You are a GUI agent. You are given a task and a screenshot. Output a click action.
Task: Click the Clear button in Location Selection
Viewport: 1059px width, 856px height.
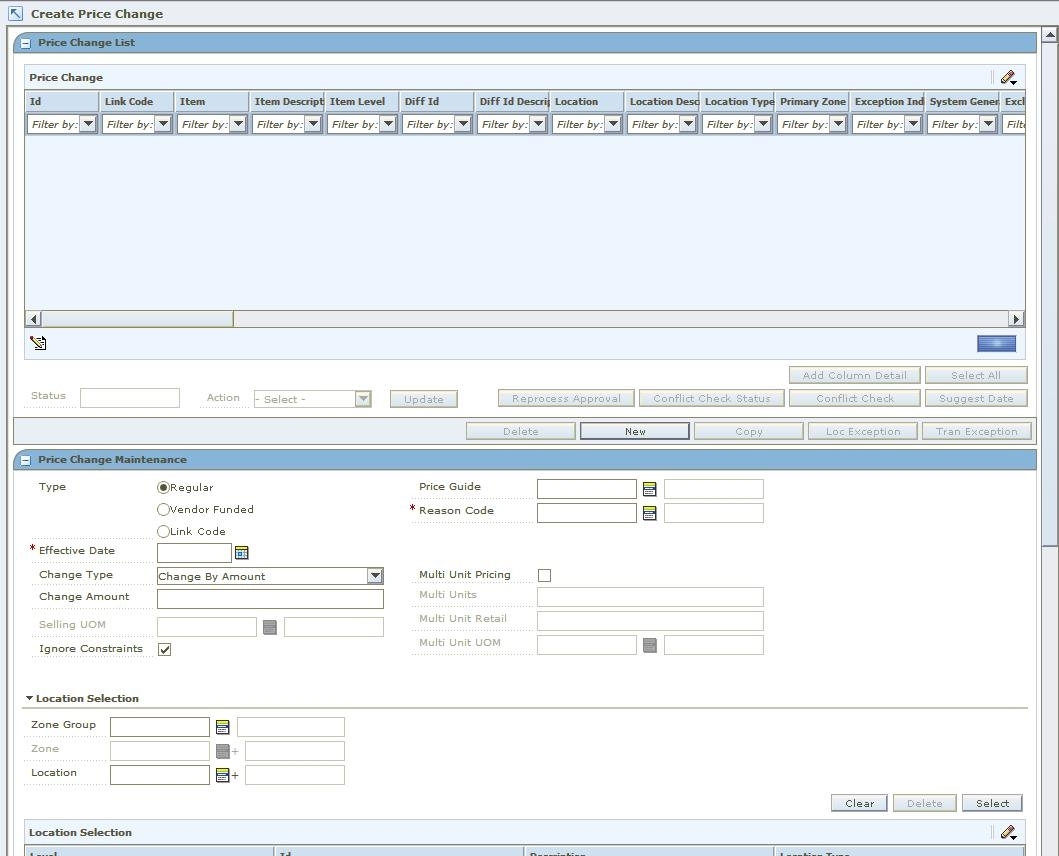point(859,803)
